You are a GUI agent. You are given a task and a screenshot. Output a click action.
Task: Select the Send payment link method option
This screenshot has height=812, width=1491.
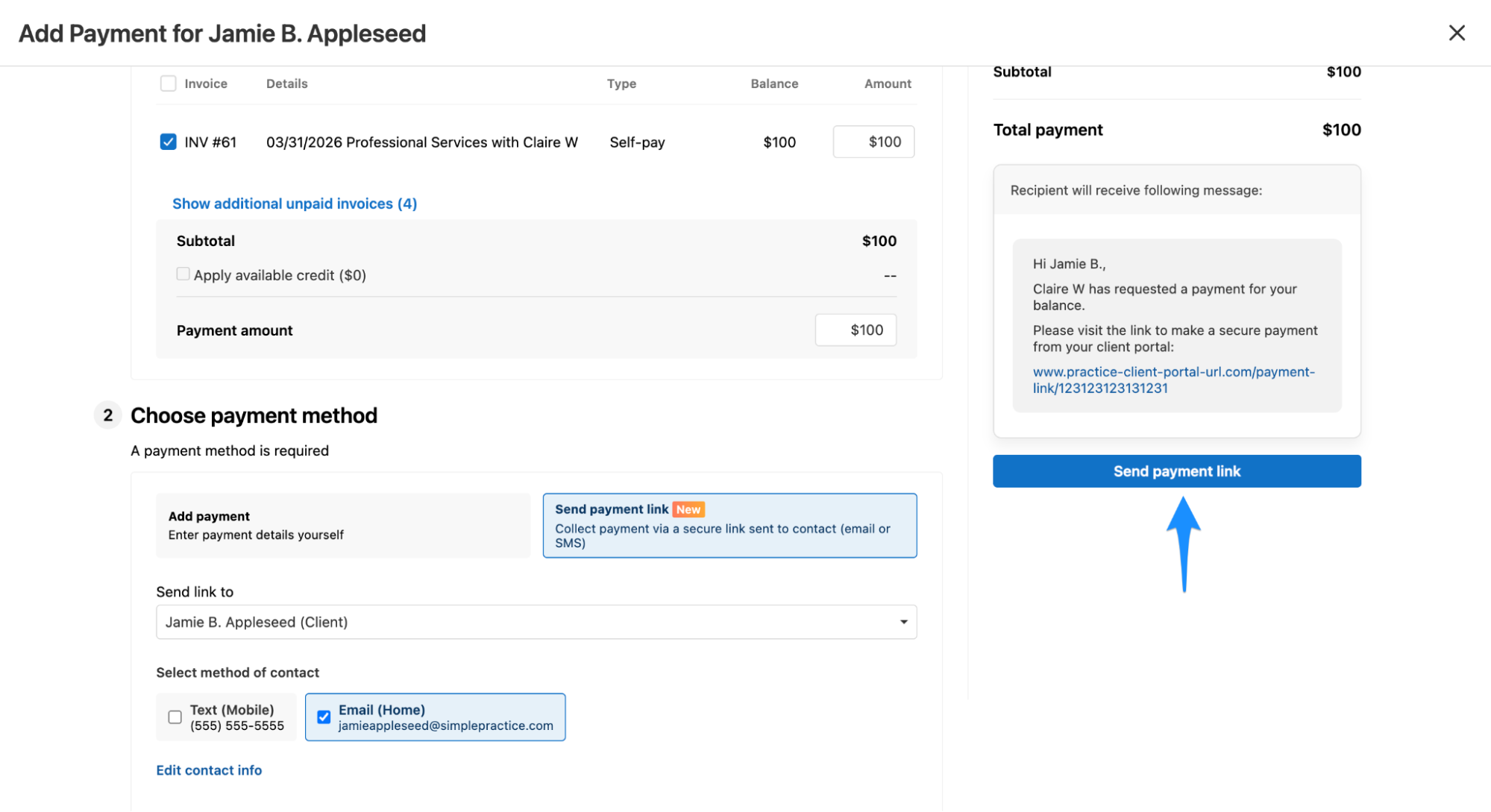(x=729, y=526)
